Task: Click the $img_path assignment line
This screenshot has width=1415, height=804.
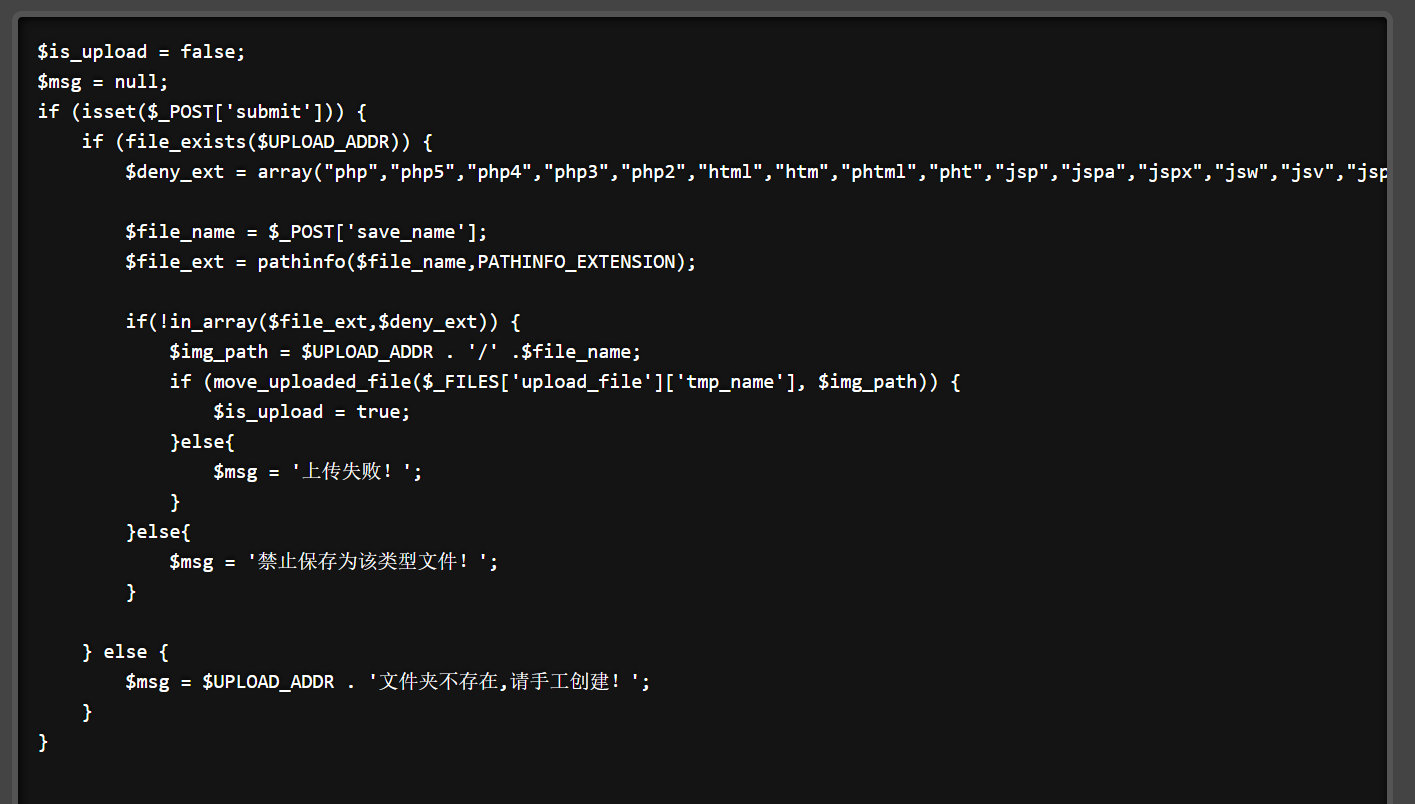Action: pos(404,352)
